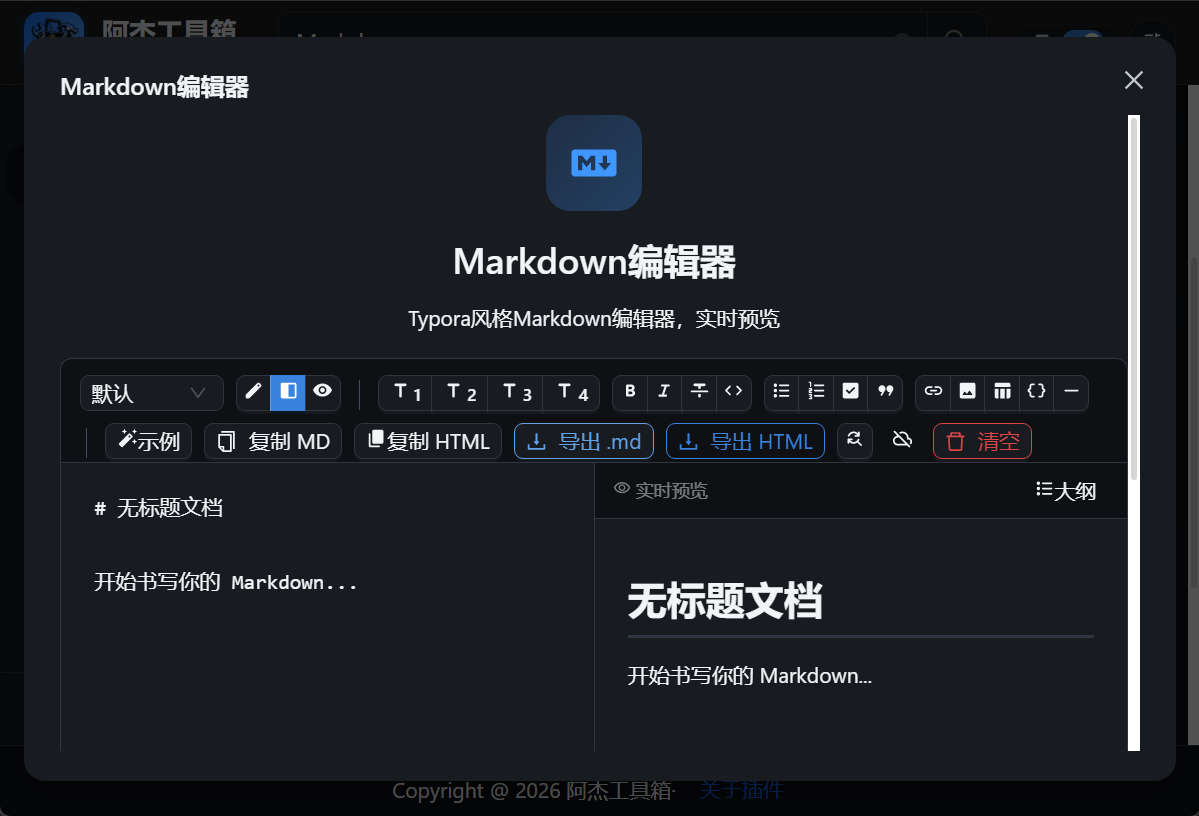Open 关于插件 link in footer
The image size is (1199, 816).
741,790
